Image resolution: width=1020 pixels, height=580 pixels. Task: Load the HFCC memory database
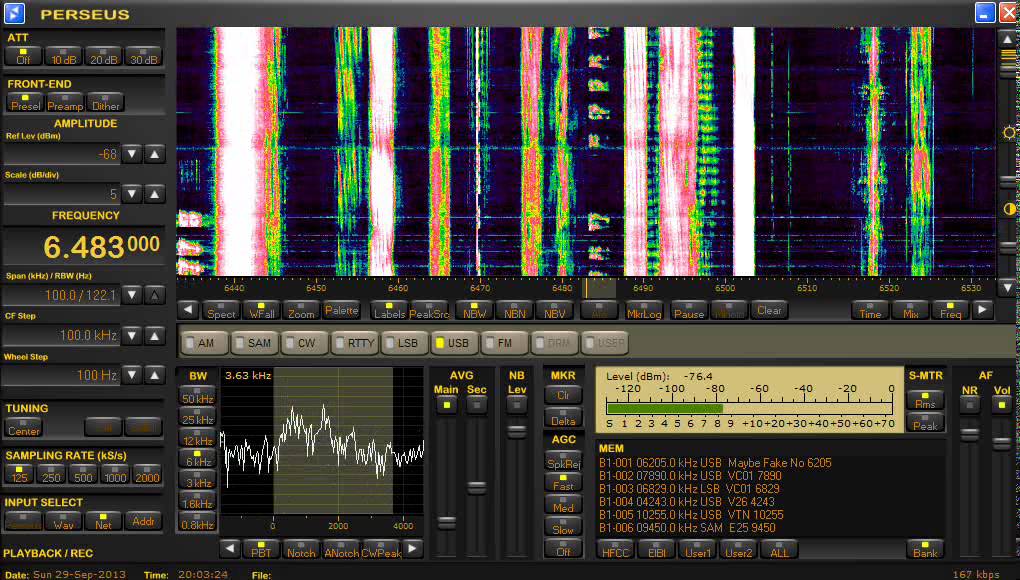tap(615, 549)
